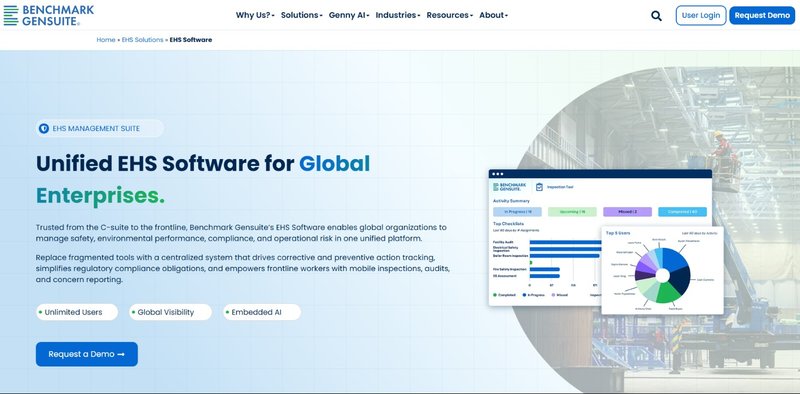Image resolution: width=800 pixels, height=394 pixels.
Task: Click the Global Visibility pill
Action: click(x=170, y=312)
